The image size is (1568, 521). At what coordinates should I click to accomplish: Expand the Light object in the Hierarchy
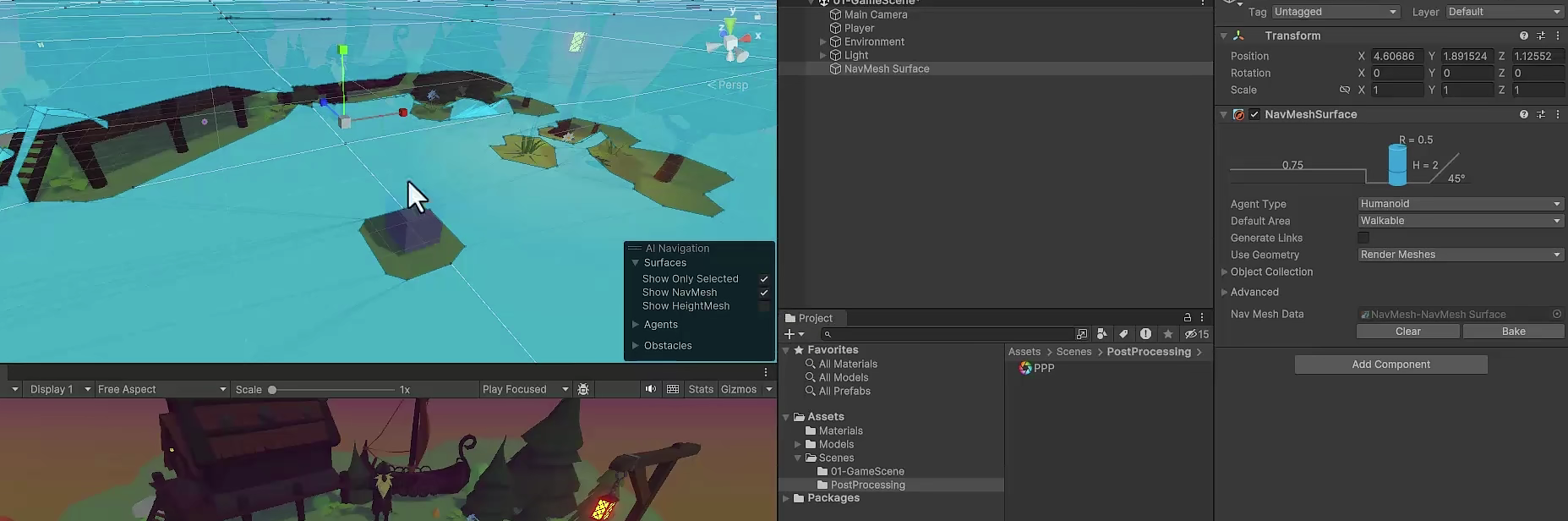[822, 55]
